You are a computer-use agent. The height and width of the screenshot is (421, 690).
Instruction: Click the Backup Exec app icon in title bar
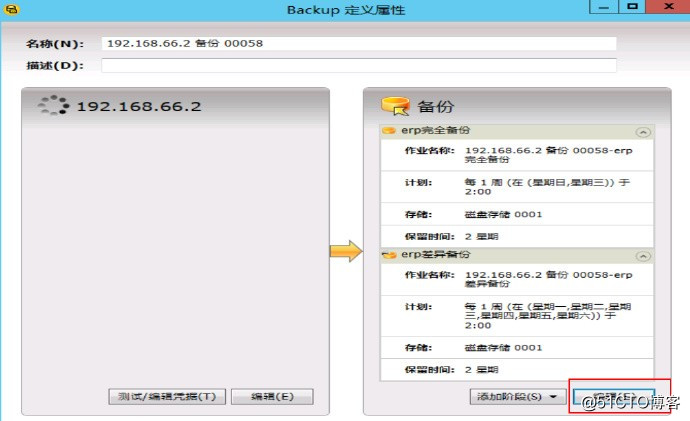point(11,9)
